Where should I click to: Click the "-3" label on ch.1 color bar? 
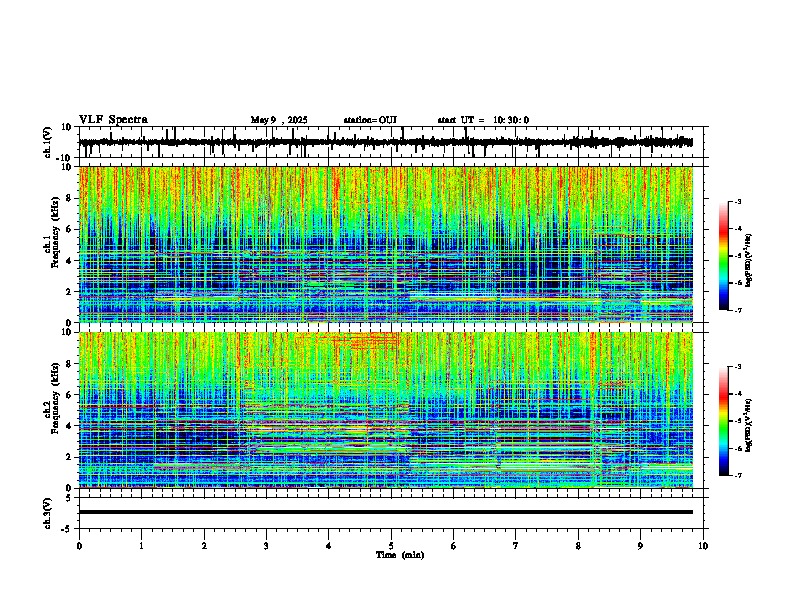tap(738, 202)
